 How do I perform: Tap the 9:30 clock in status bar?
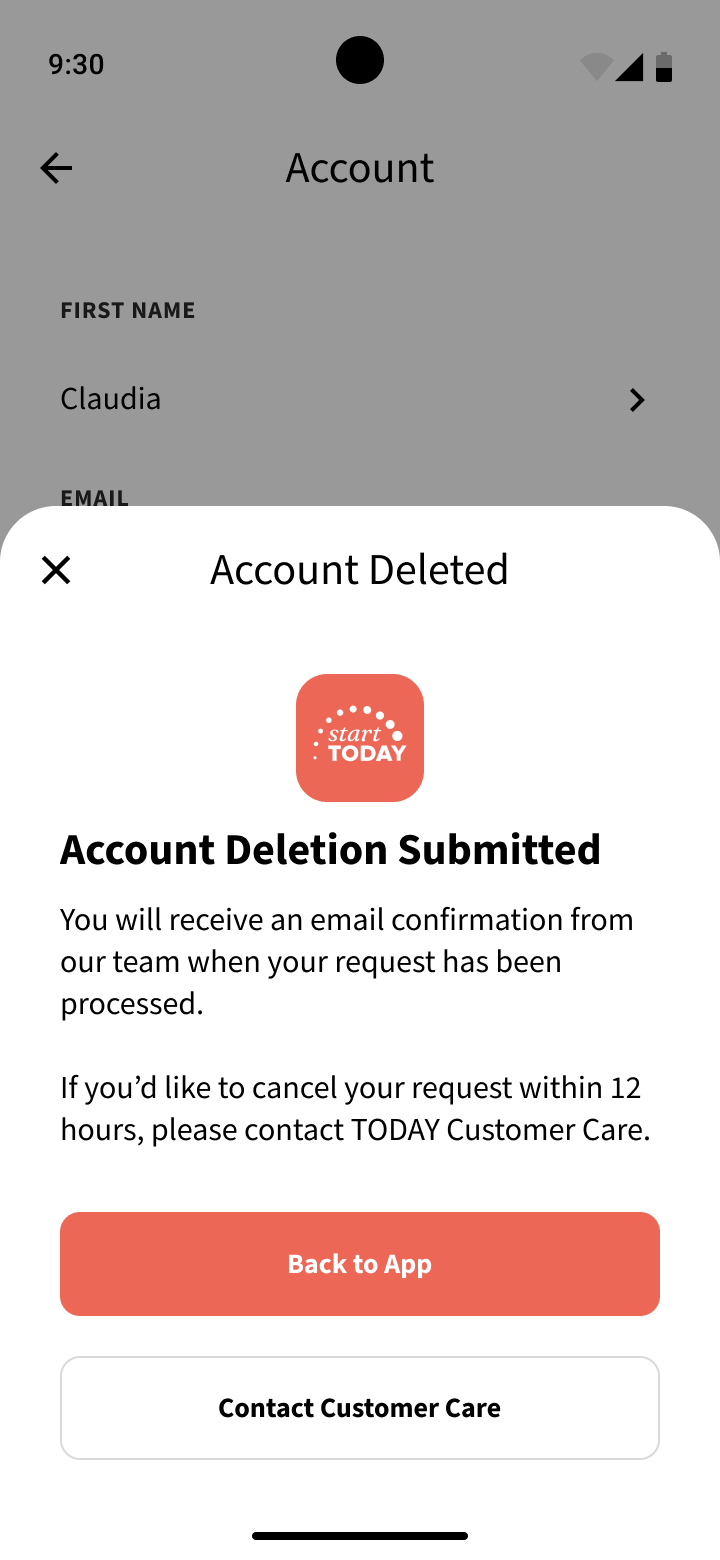point(76,64)
